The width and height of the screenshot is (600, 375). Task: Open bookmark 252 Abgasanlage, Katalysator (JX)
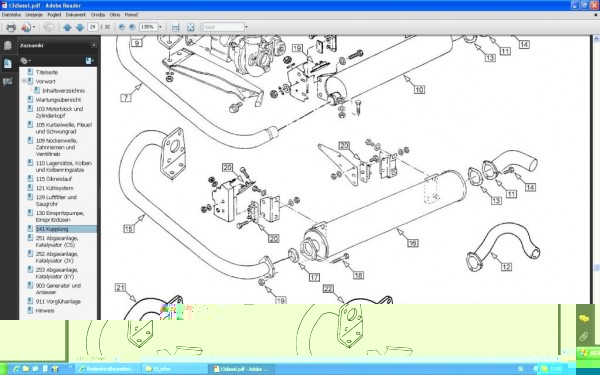[x=57, y=257]
